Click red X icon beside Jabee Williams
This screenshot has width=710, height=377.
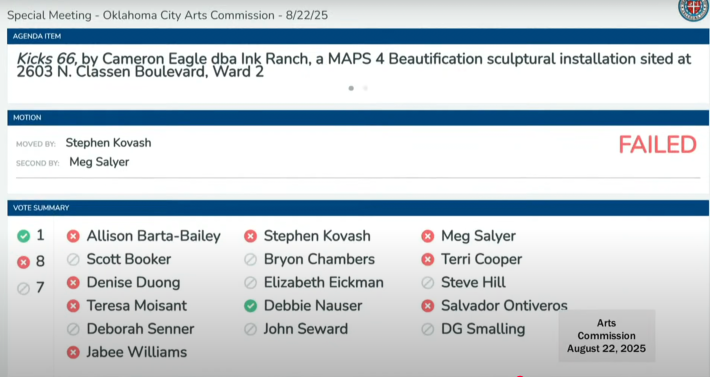[x=73, y=352]
